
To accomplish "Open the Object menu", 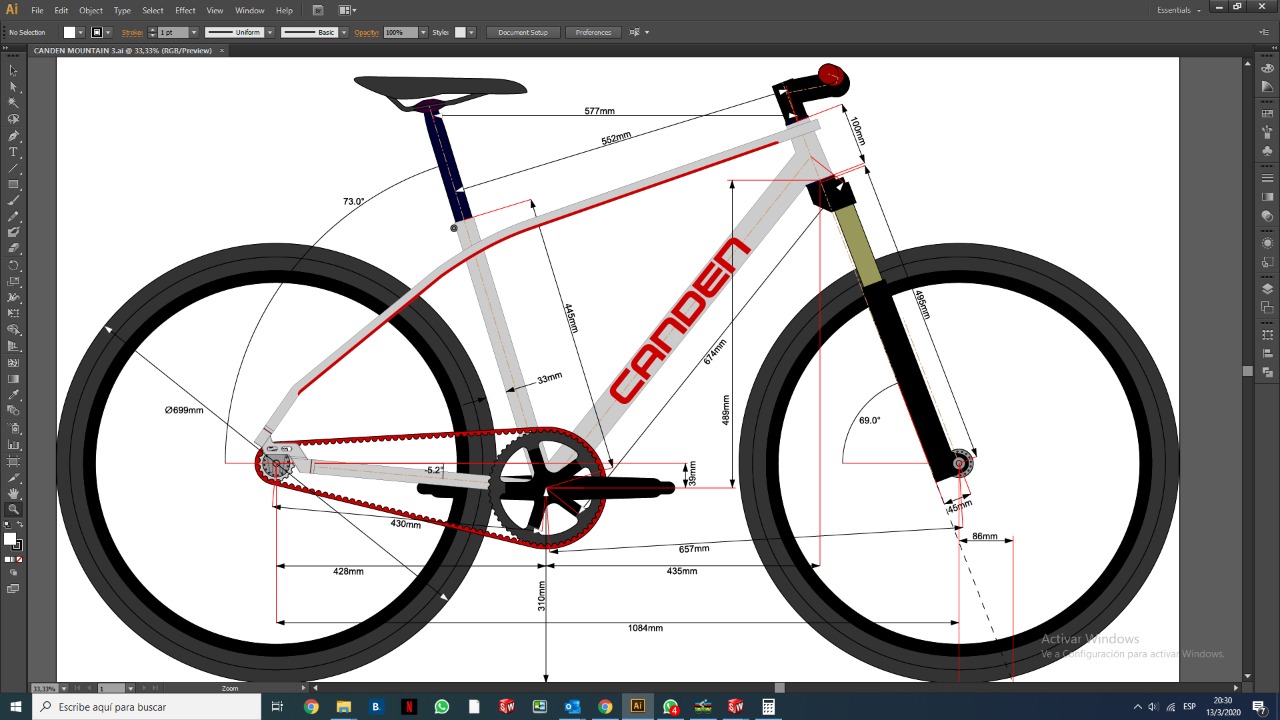I will point(91,10).
